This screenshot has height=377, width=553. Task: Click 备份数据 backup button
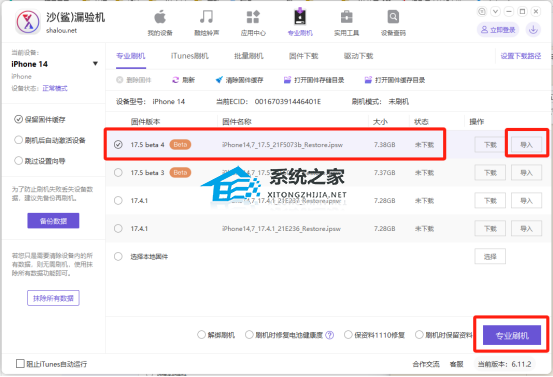click(x=53, y=221)
